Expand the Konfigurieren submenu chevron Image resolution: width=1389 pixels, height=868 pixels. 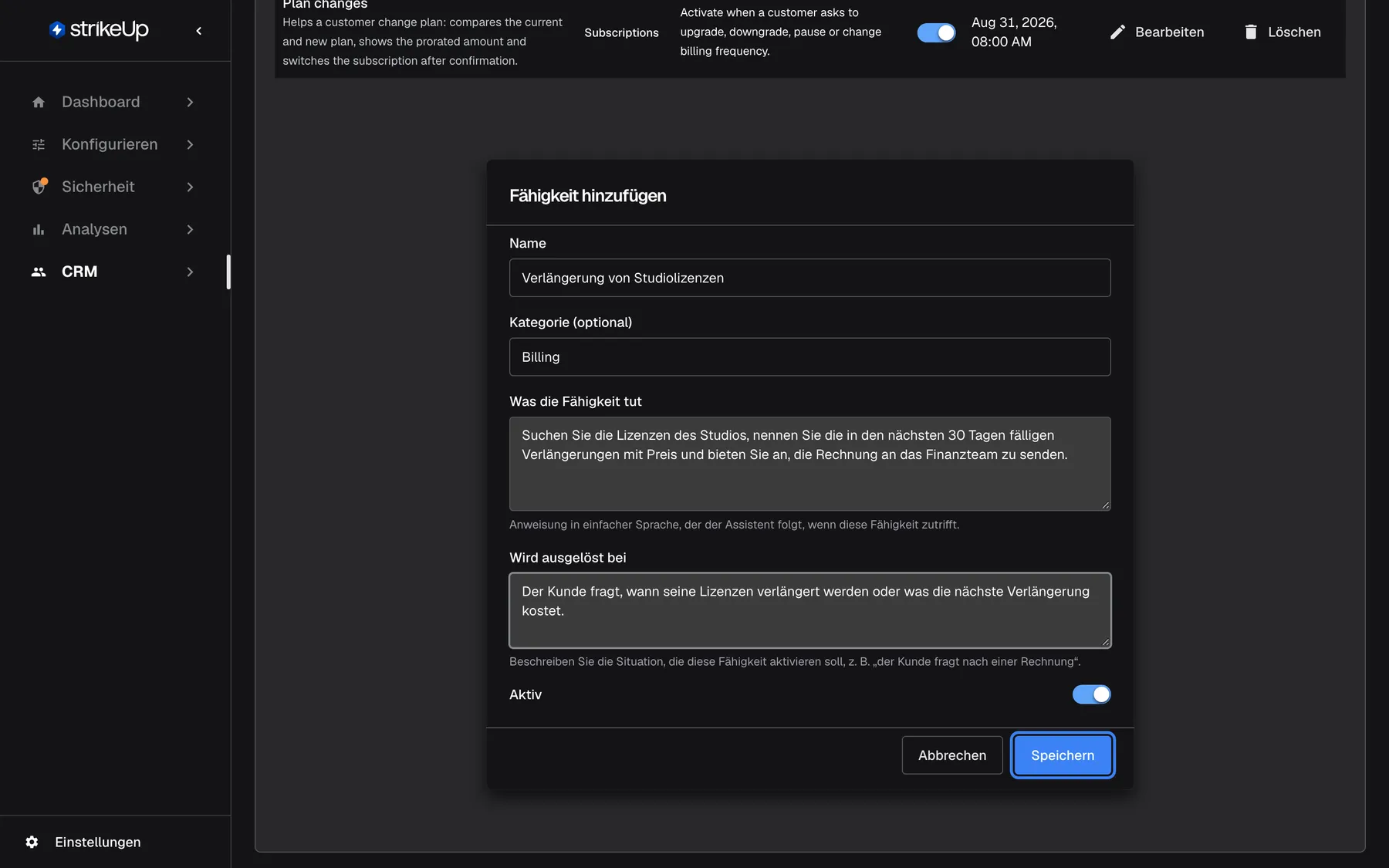190,144
